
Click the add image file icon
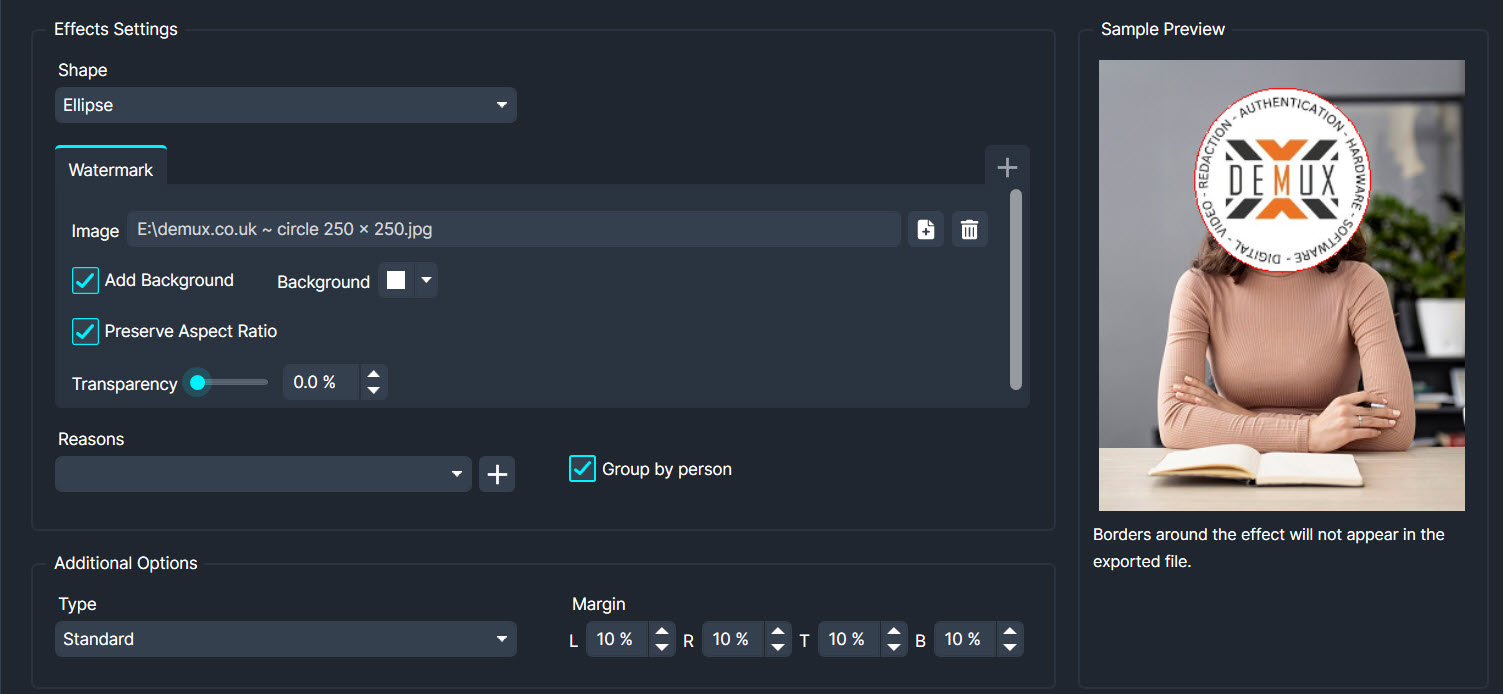[925, 229]
